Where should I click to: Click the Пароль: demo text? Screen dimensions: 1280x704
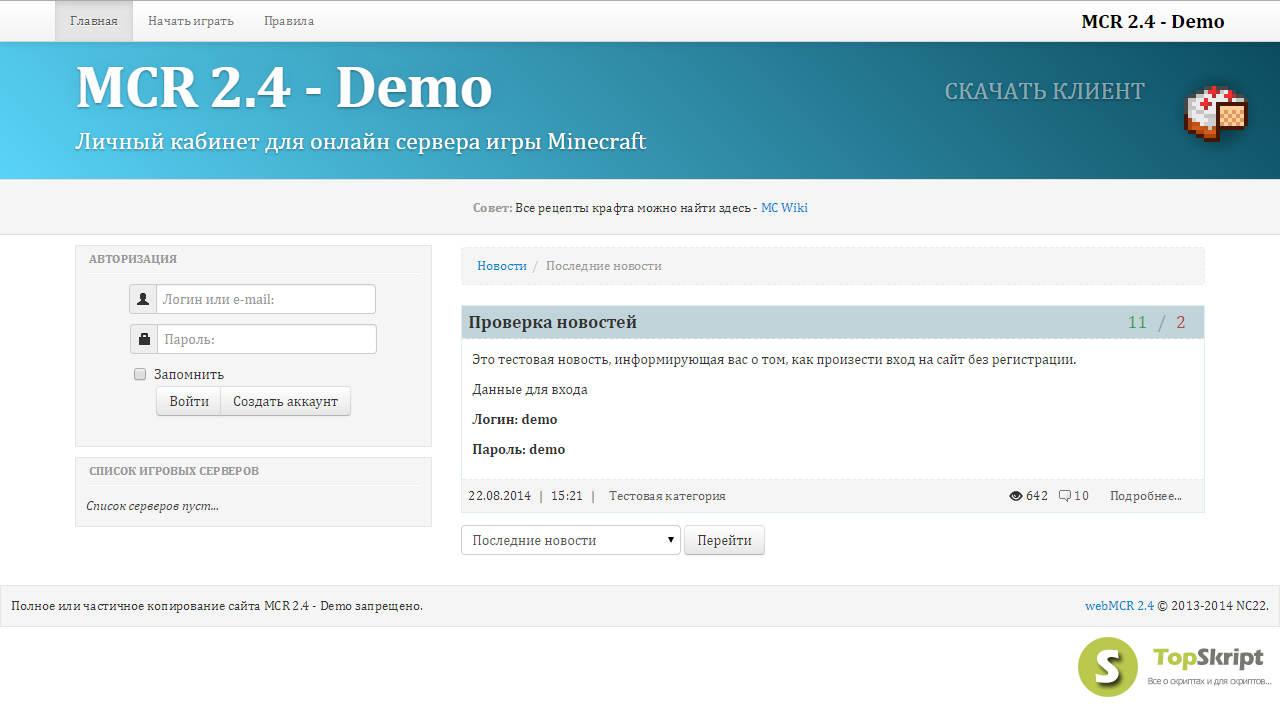(519, 449)
